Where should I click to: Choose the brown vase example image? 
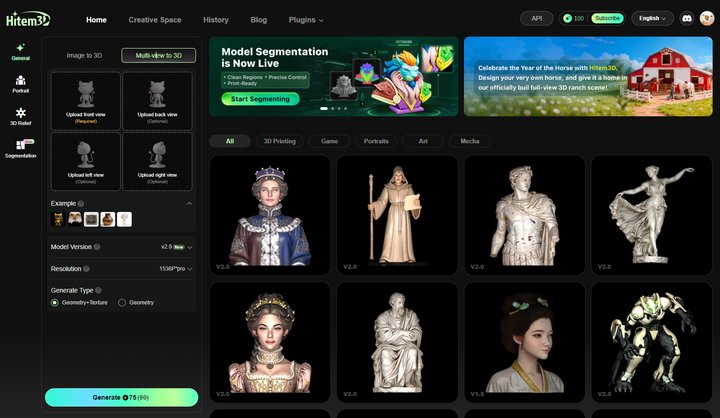107,219
